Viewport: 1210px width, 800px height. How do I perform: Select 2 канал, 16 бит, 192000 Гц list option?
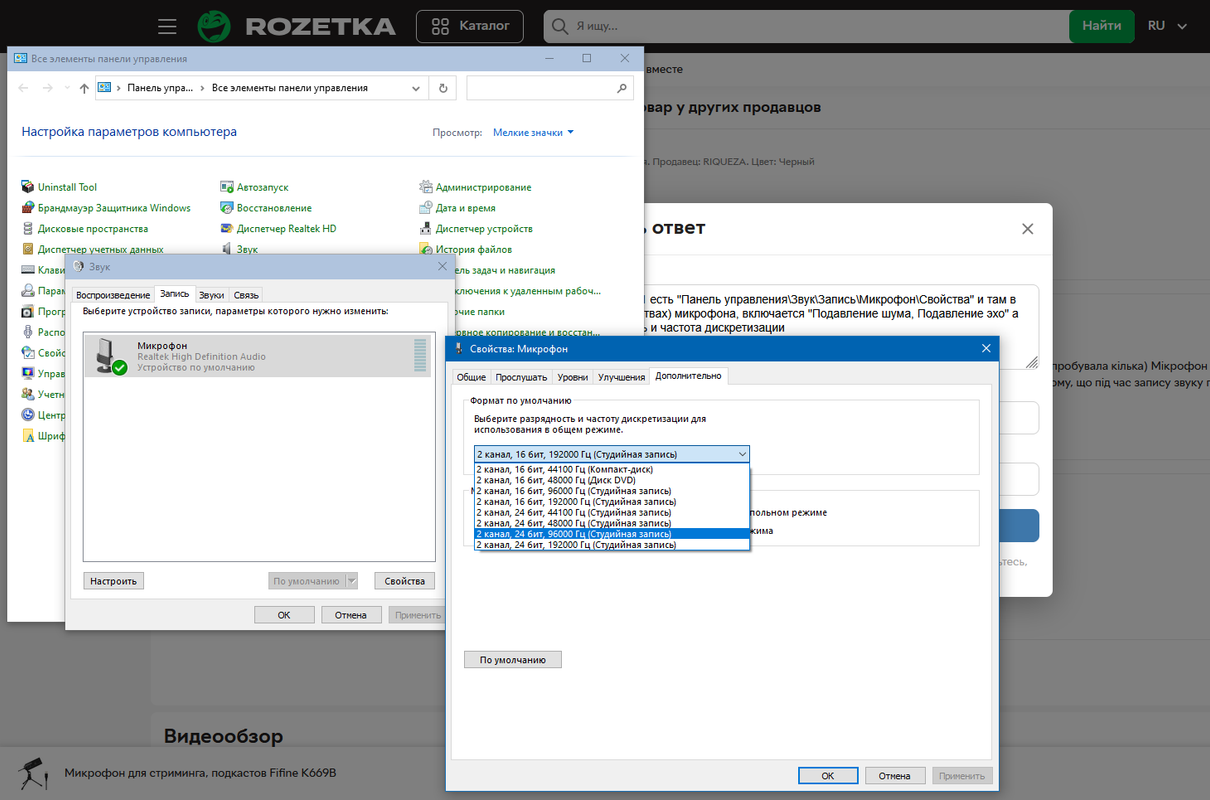point(612,501)
